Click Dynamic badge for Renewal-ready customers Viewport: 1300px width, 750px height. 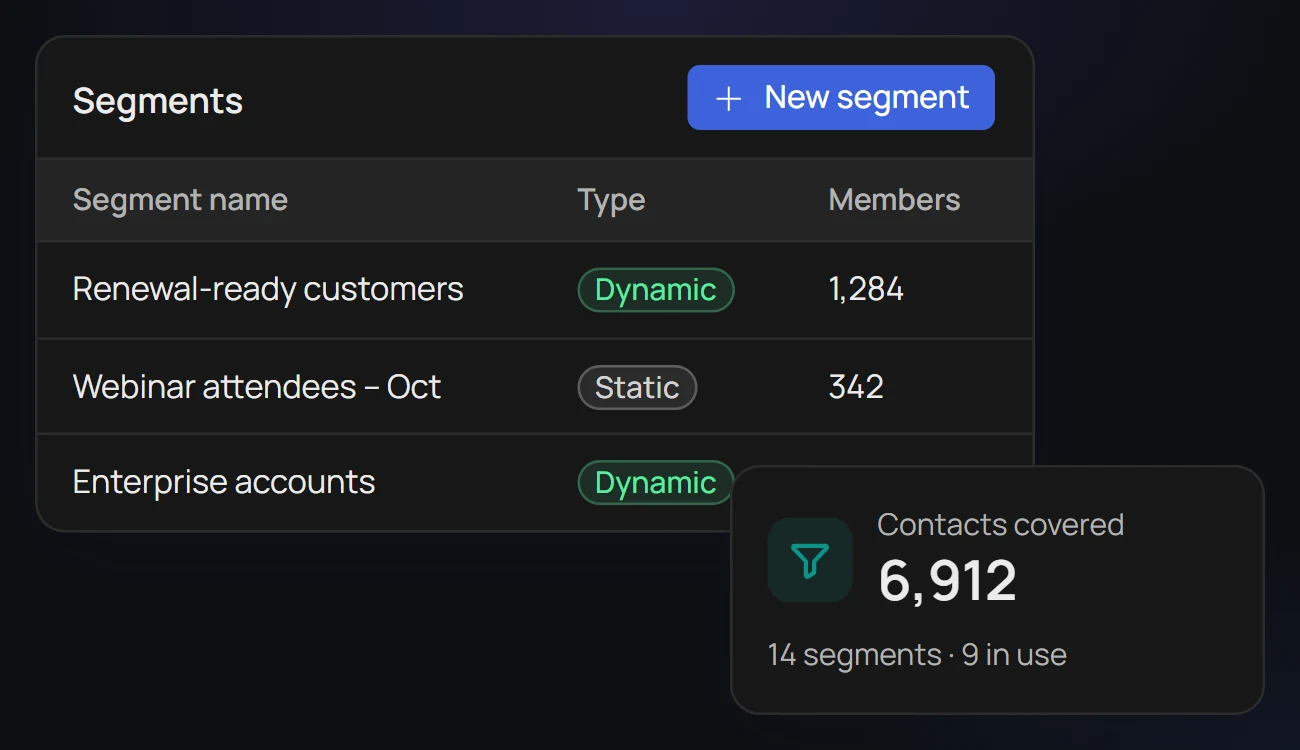(656, 290)
